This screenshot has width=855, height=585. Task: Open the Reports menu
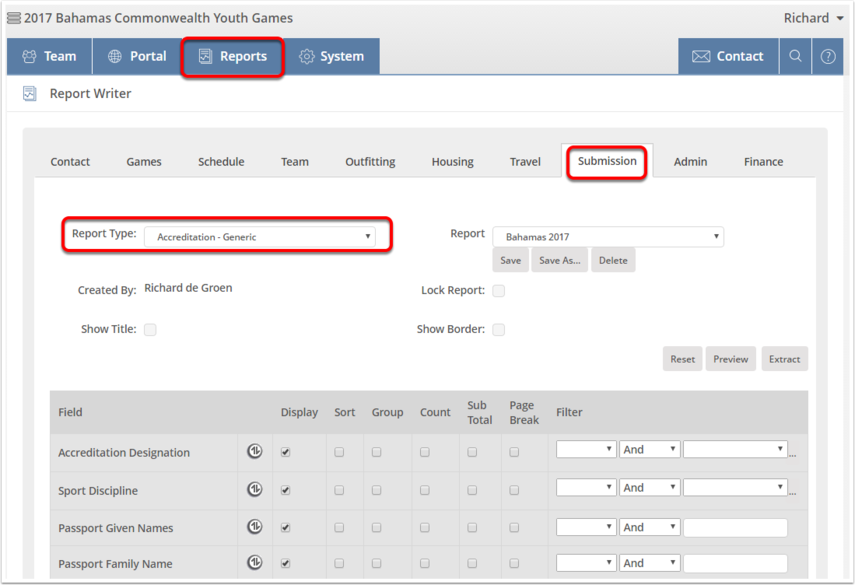232,56
